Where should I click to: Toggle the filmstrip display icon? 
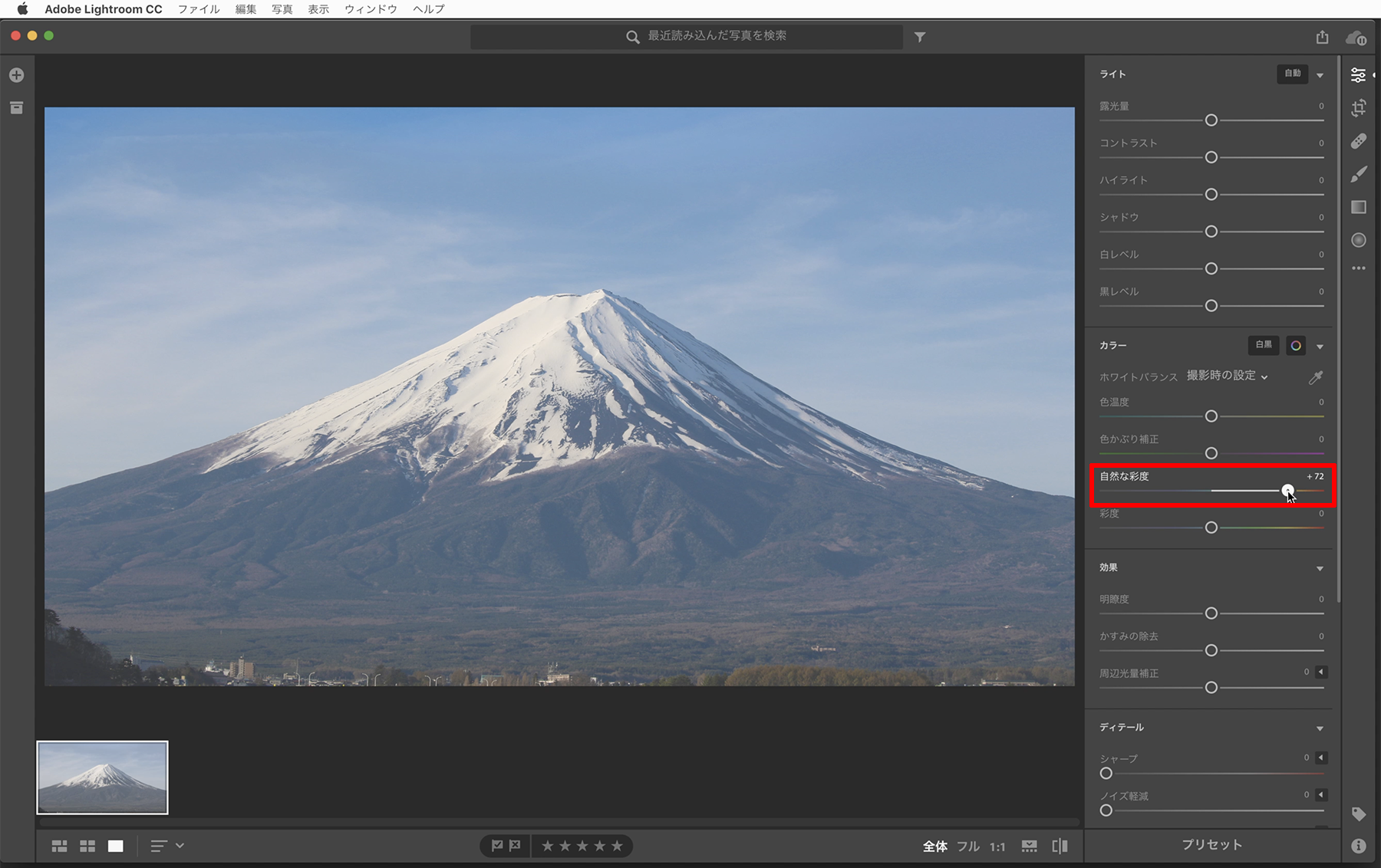pyautogui.click(x=1030, y=846)
